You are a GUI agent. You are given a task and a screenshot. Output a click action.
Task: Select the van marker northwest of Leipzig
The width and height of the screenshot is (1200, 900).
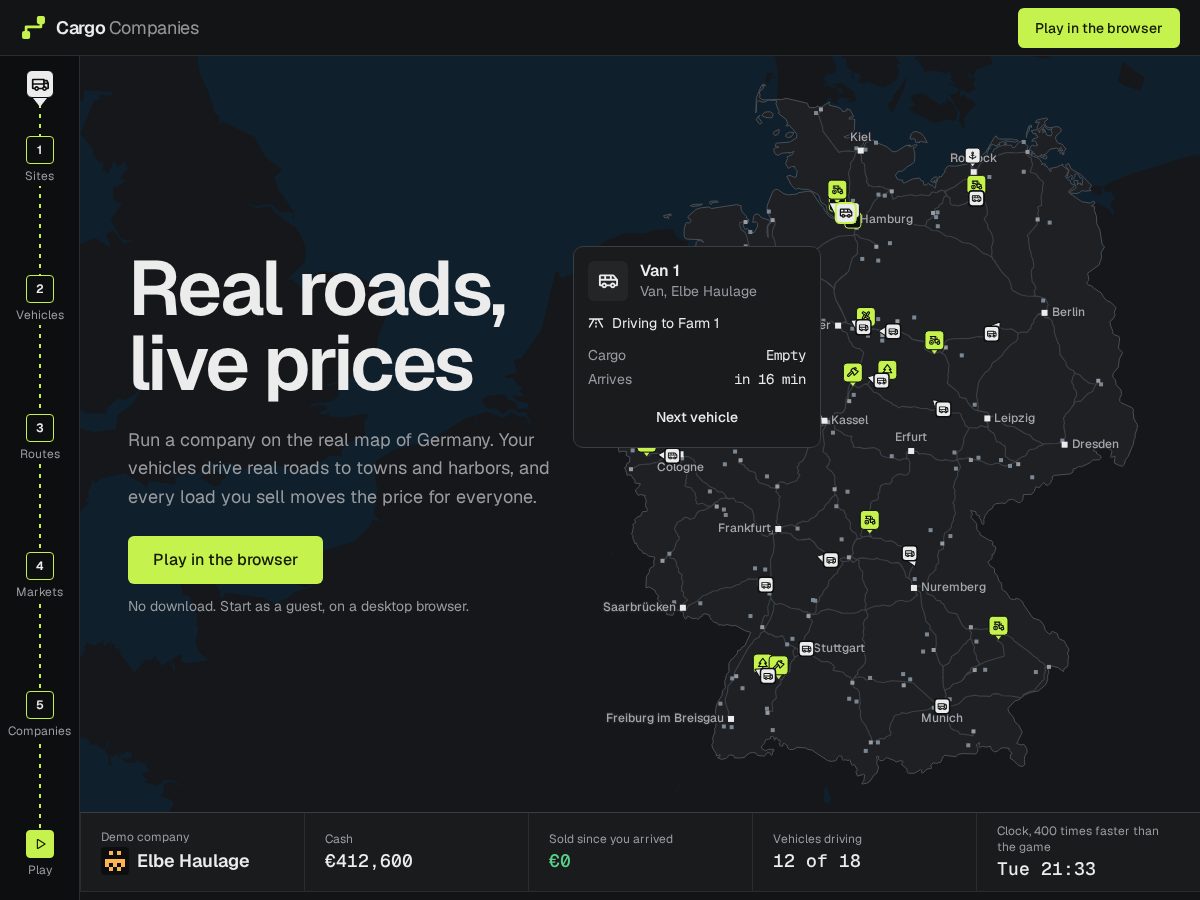(943, 409)
